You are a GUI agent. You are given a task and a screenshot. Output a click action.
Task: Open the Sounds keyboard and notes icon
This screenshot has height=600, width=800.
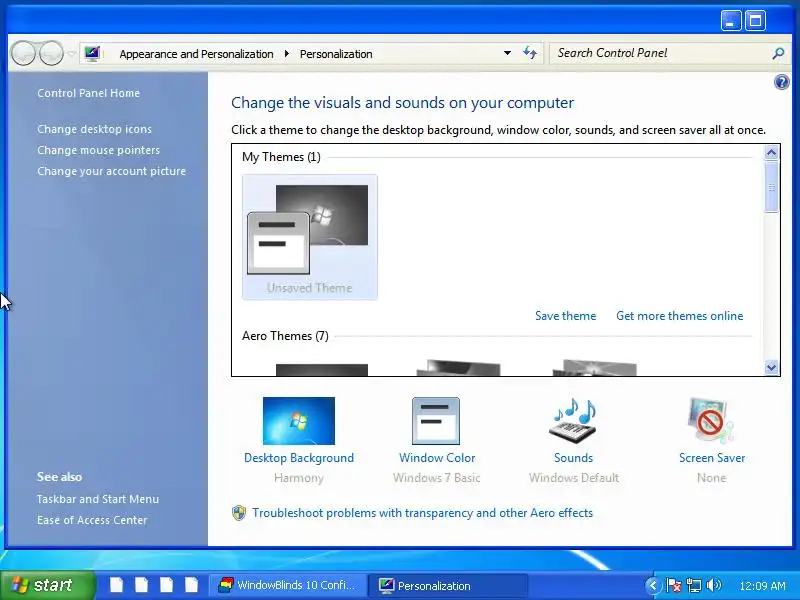tap(573, 421)
